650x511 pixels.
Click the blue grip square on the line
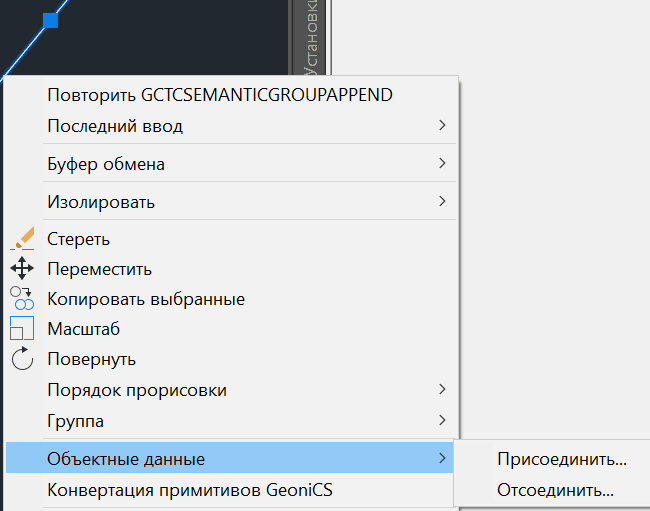[x=51, y=19]
